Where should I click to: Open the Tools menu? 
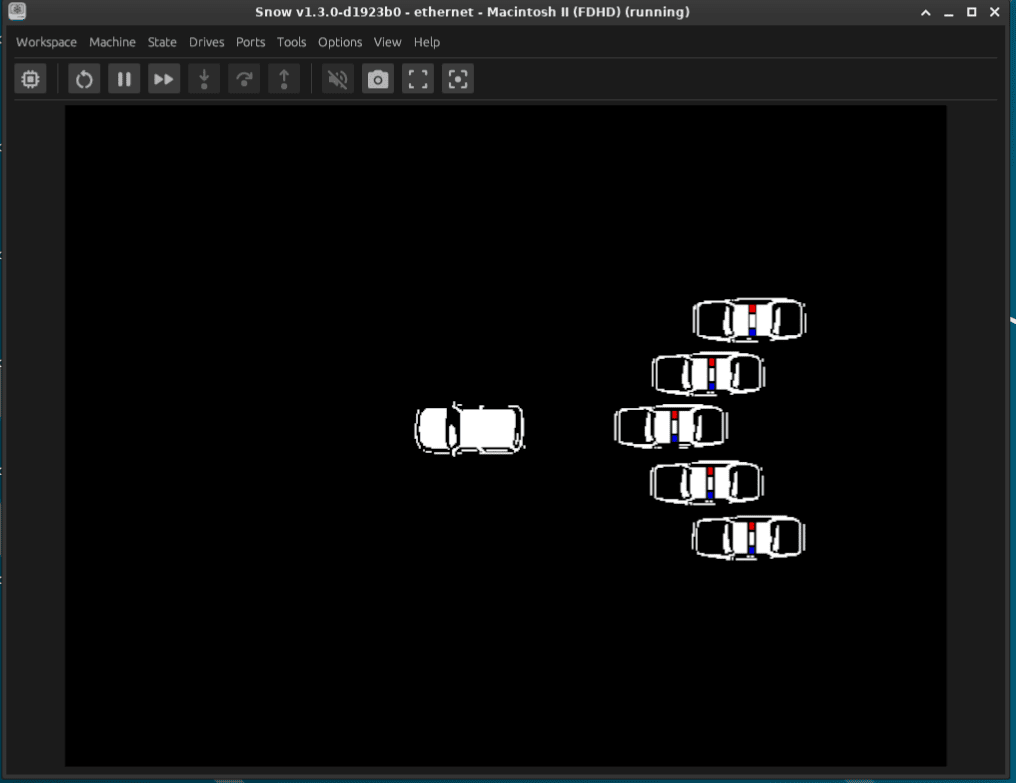pos(292,42)
